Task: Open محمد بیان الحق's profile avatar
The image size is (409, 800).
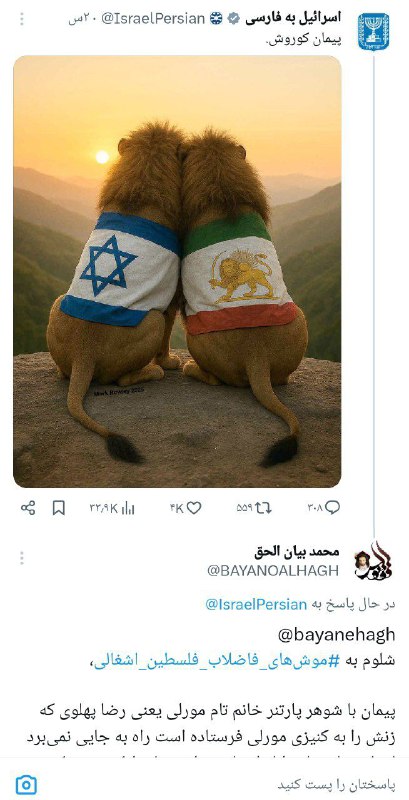Action: (373, 562)
